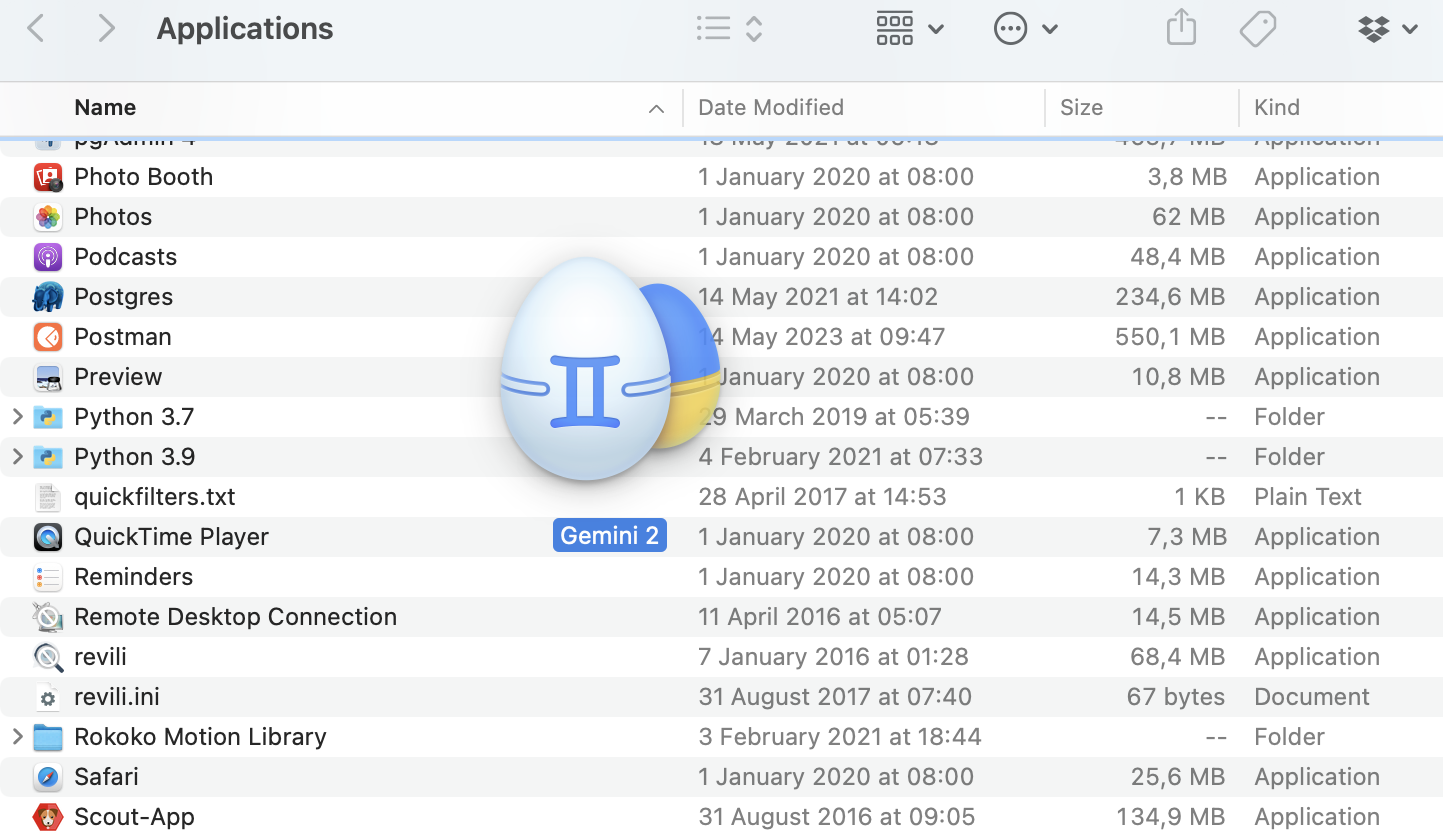Image resolution: width=1443 pixels, height=834 pixels.
Task: Select the Postman file name
Action: (122, 337)
